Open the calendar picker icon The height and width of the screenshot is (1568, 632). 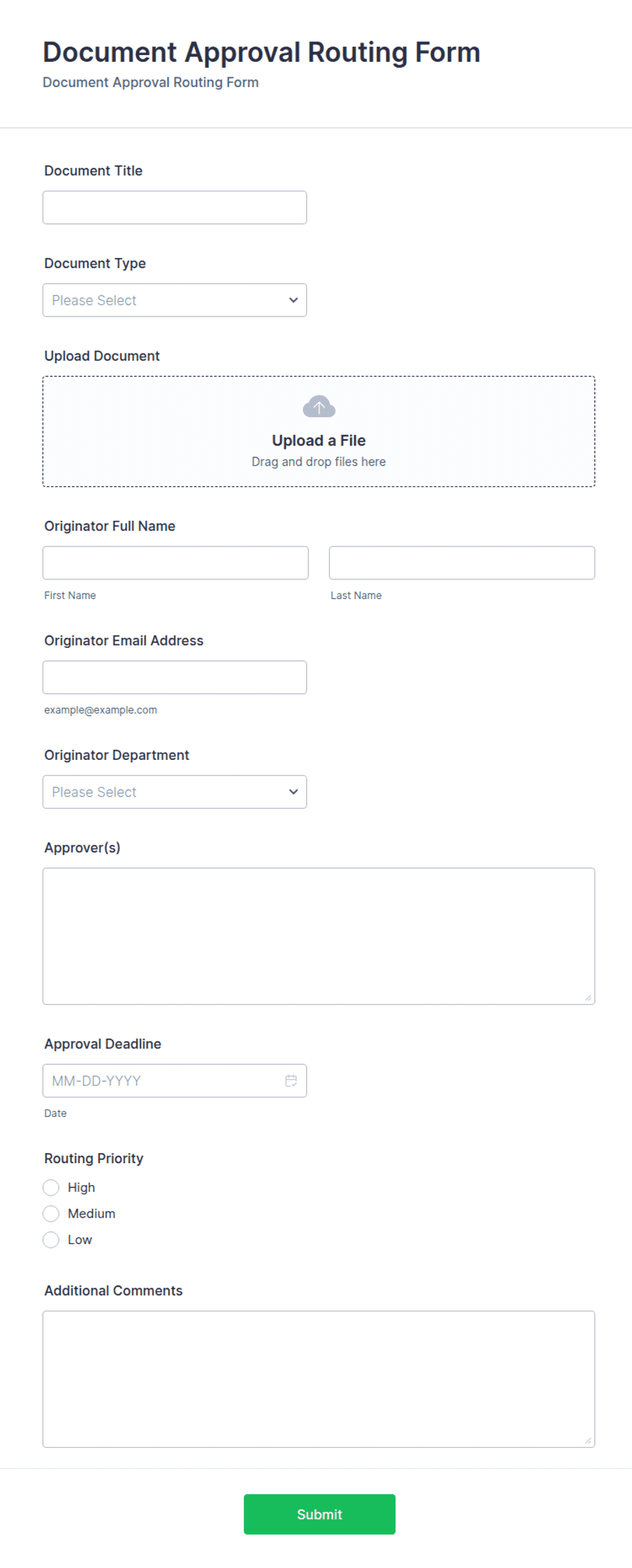pos(291,1080)
